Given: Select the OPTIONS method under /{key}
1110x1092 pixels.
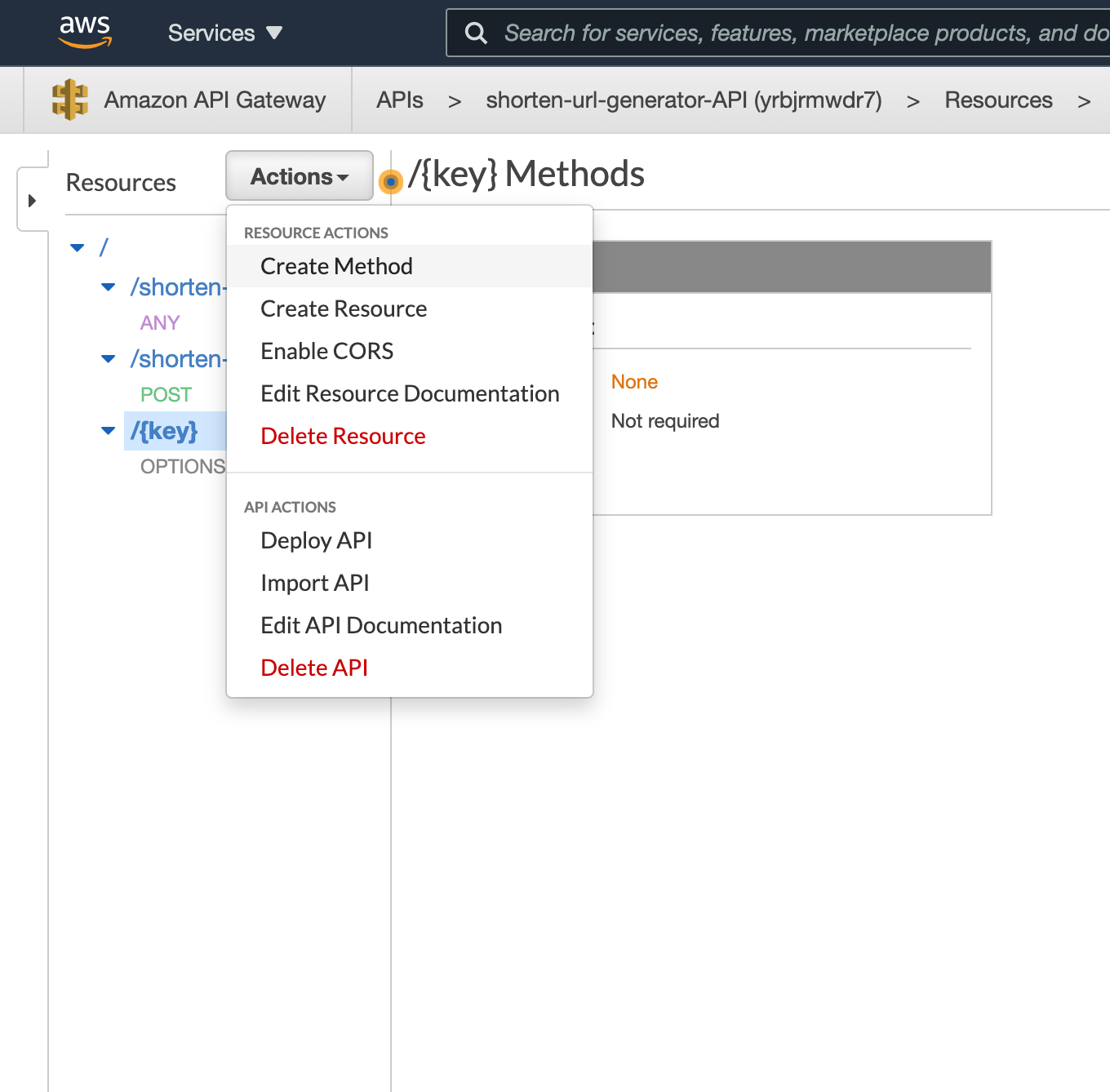Looking at the screenshot, I should [183, 467].
